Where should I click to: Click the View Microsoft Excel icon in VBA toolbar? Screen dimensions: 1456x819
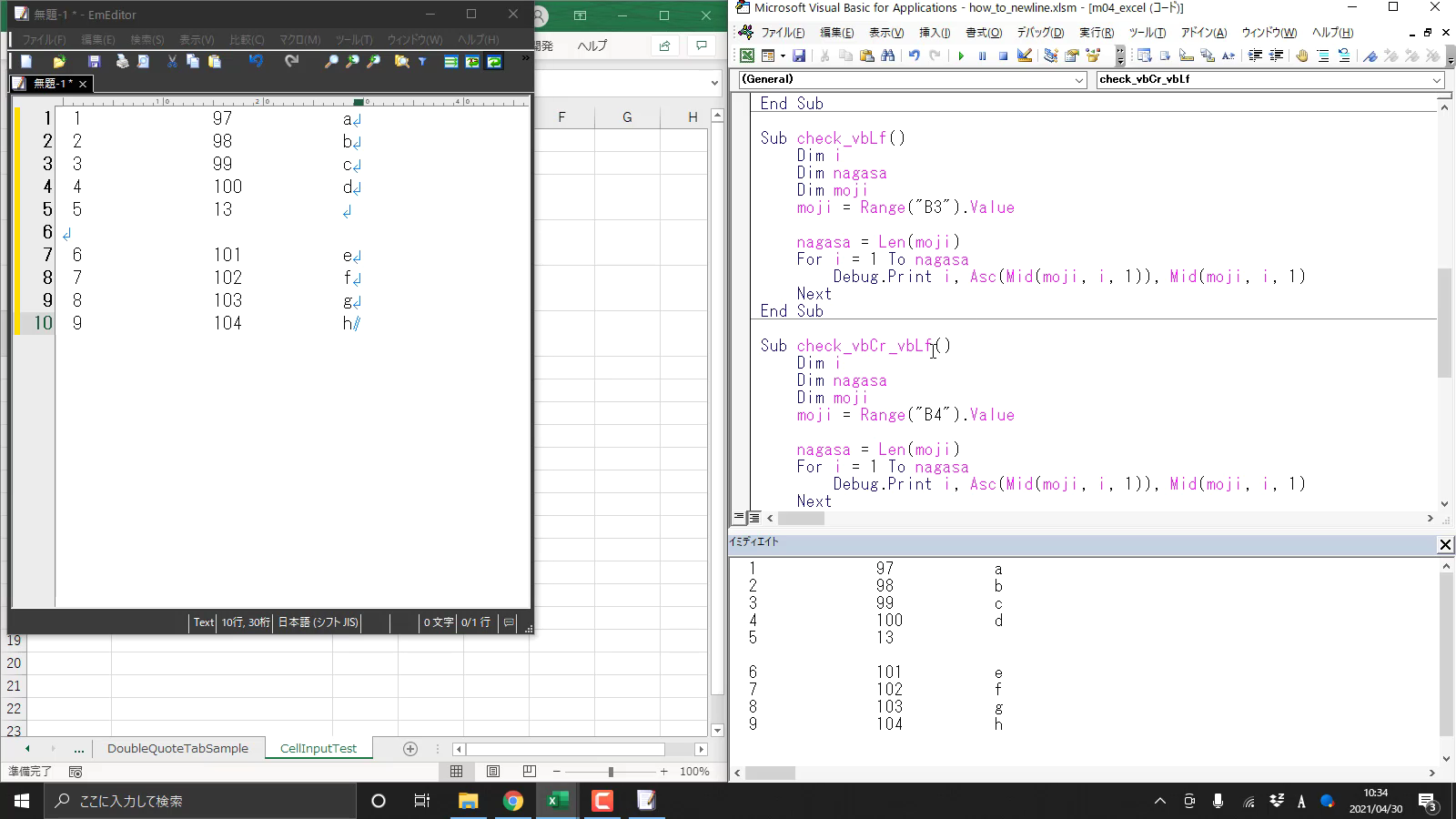(747, 56)
